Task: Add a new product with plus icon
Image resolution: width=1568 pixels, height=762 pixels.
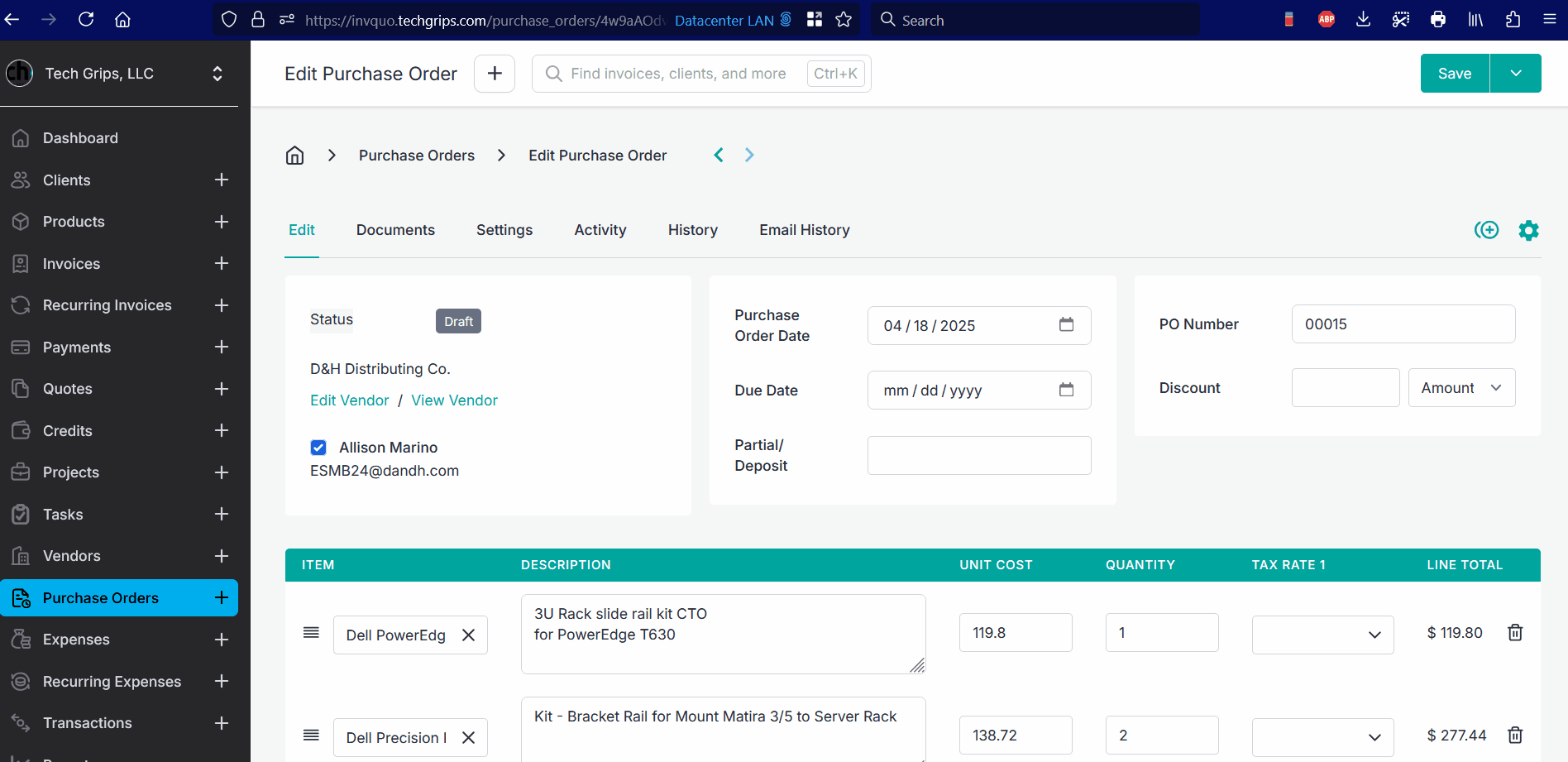Action: tap(222, 222)
